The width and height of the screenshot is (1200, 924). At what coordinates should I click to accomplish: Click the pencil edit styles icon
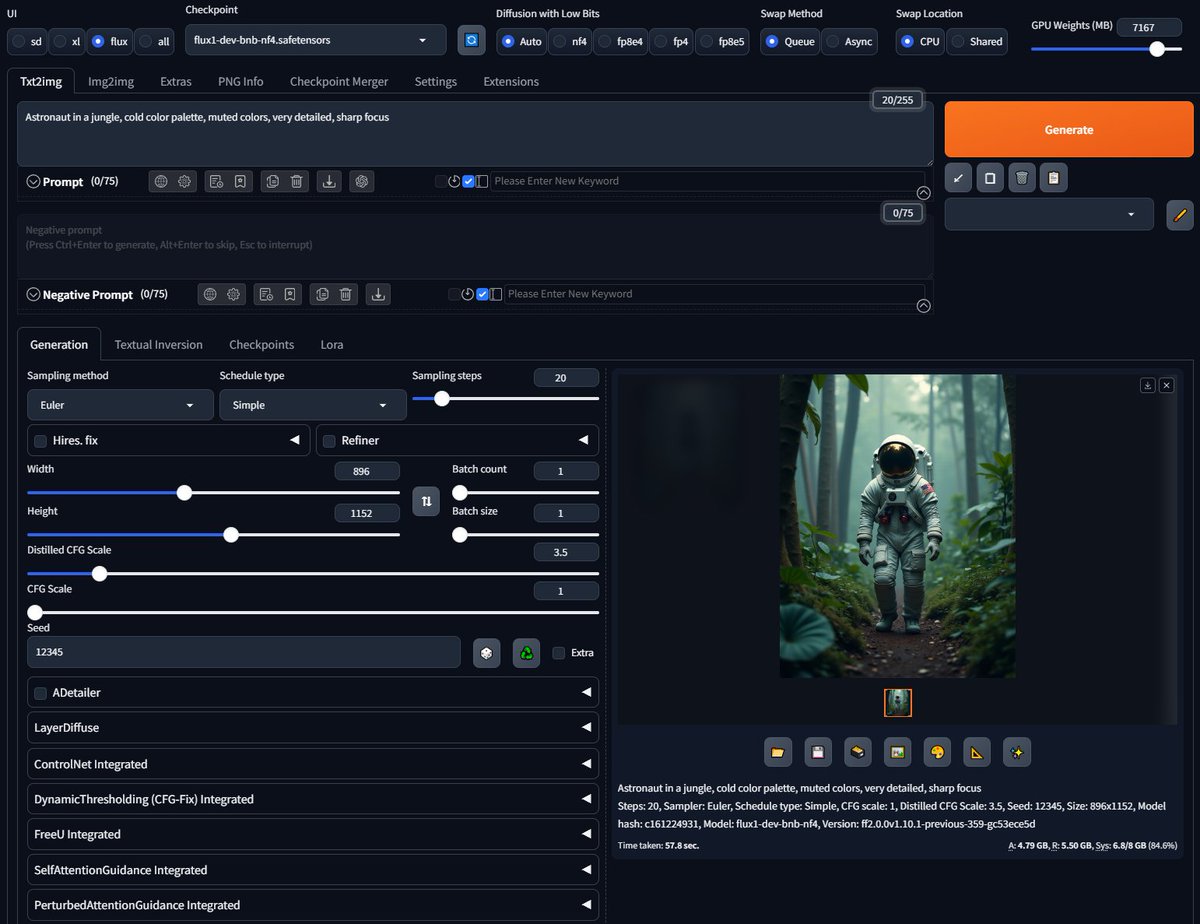pos(1180,214)
